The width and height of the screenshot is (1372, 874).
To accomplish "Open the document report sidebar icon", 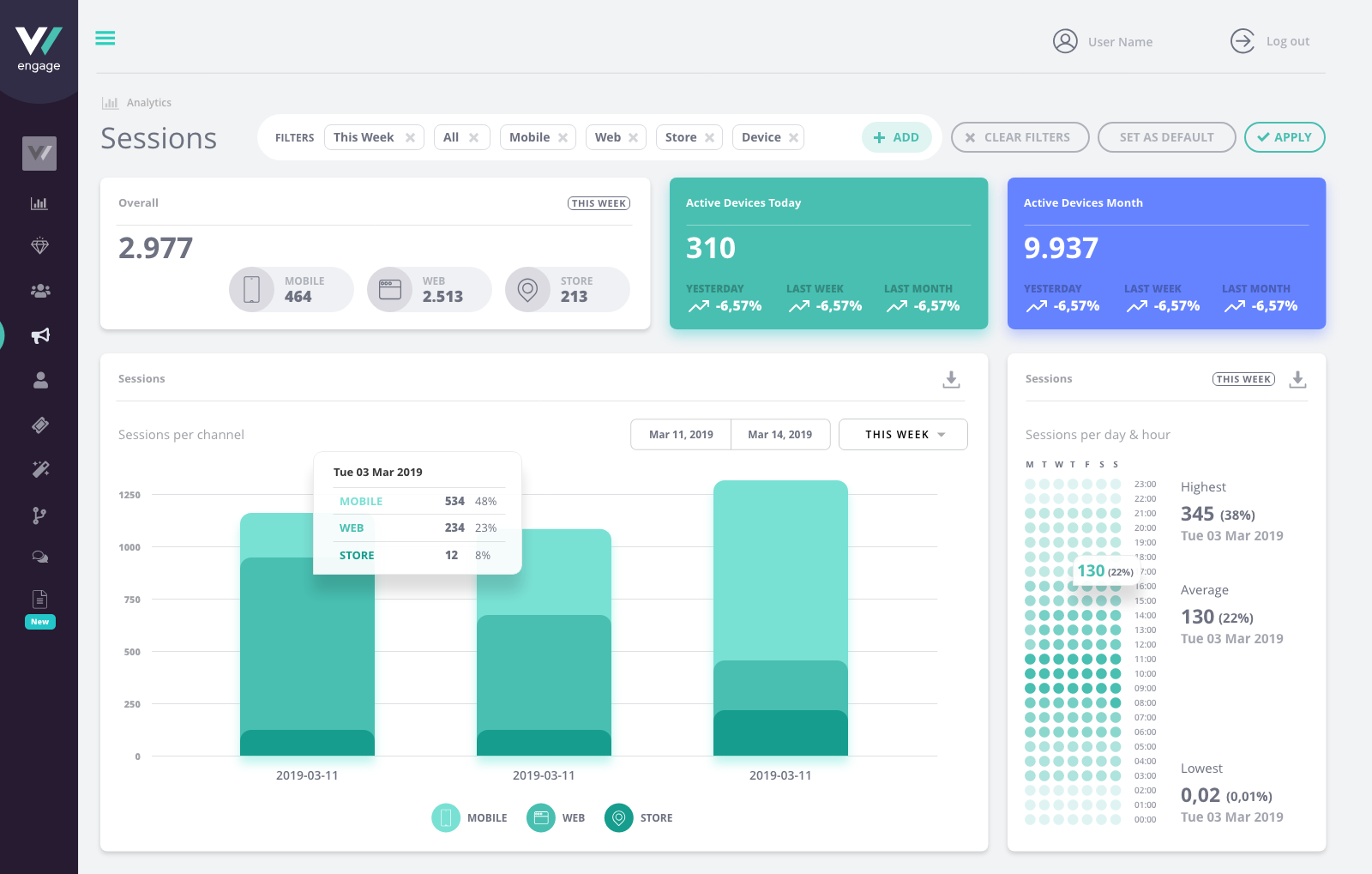I will (39, 599).
